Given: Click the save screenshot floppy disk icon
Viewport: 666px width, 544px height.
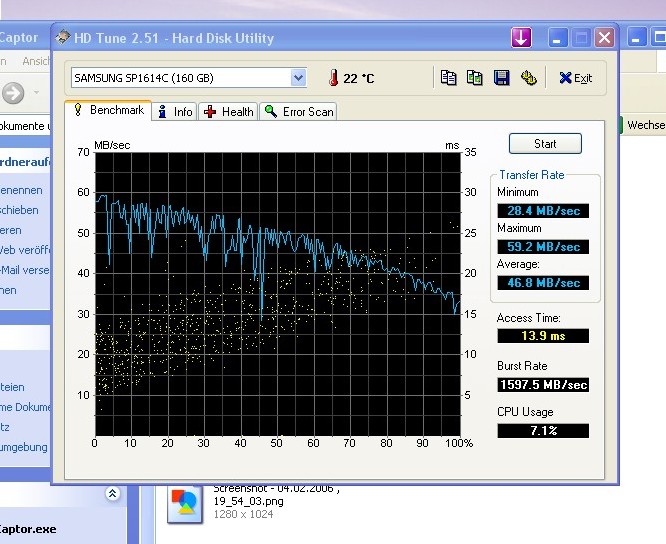Looking at the screenshot, I should pos(502,78).
